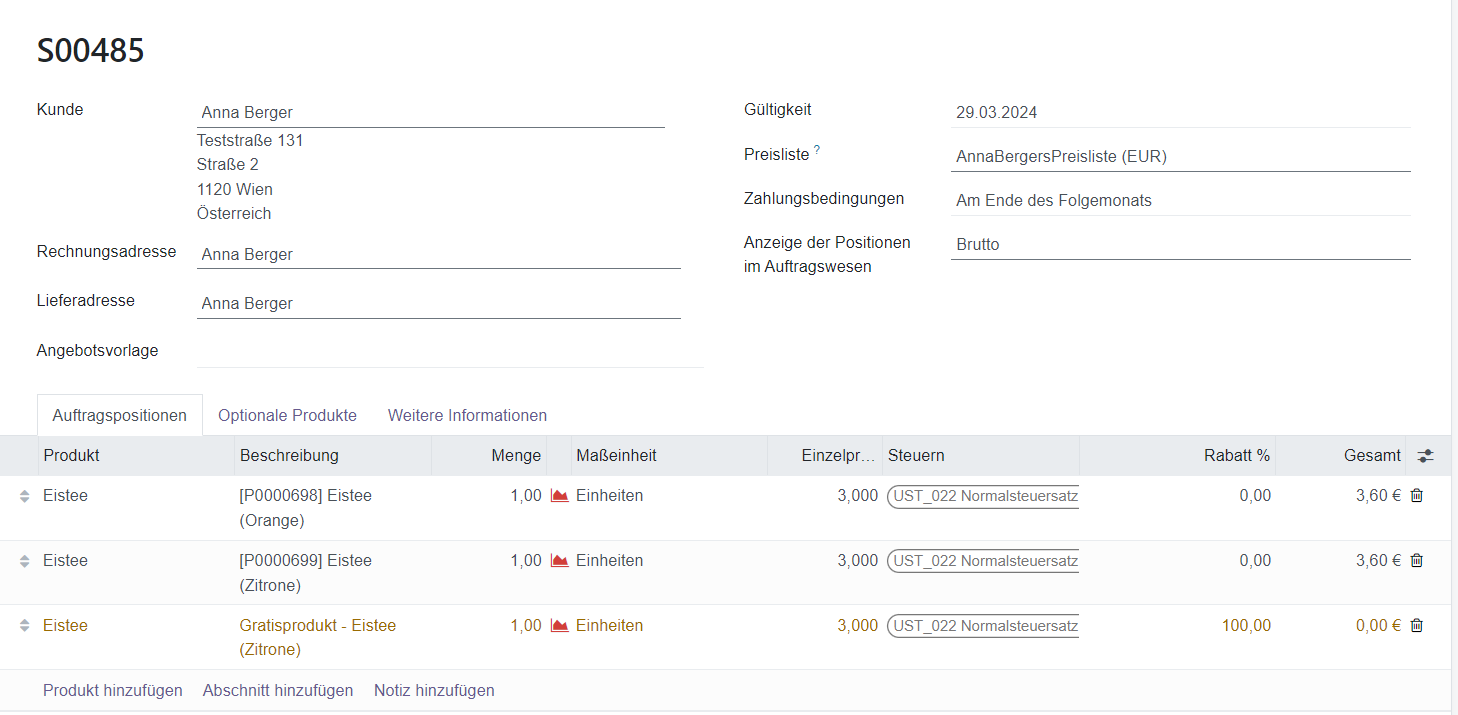Open the Angebotsvorlage dropdown field

[x=450, y=352]
